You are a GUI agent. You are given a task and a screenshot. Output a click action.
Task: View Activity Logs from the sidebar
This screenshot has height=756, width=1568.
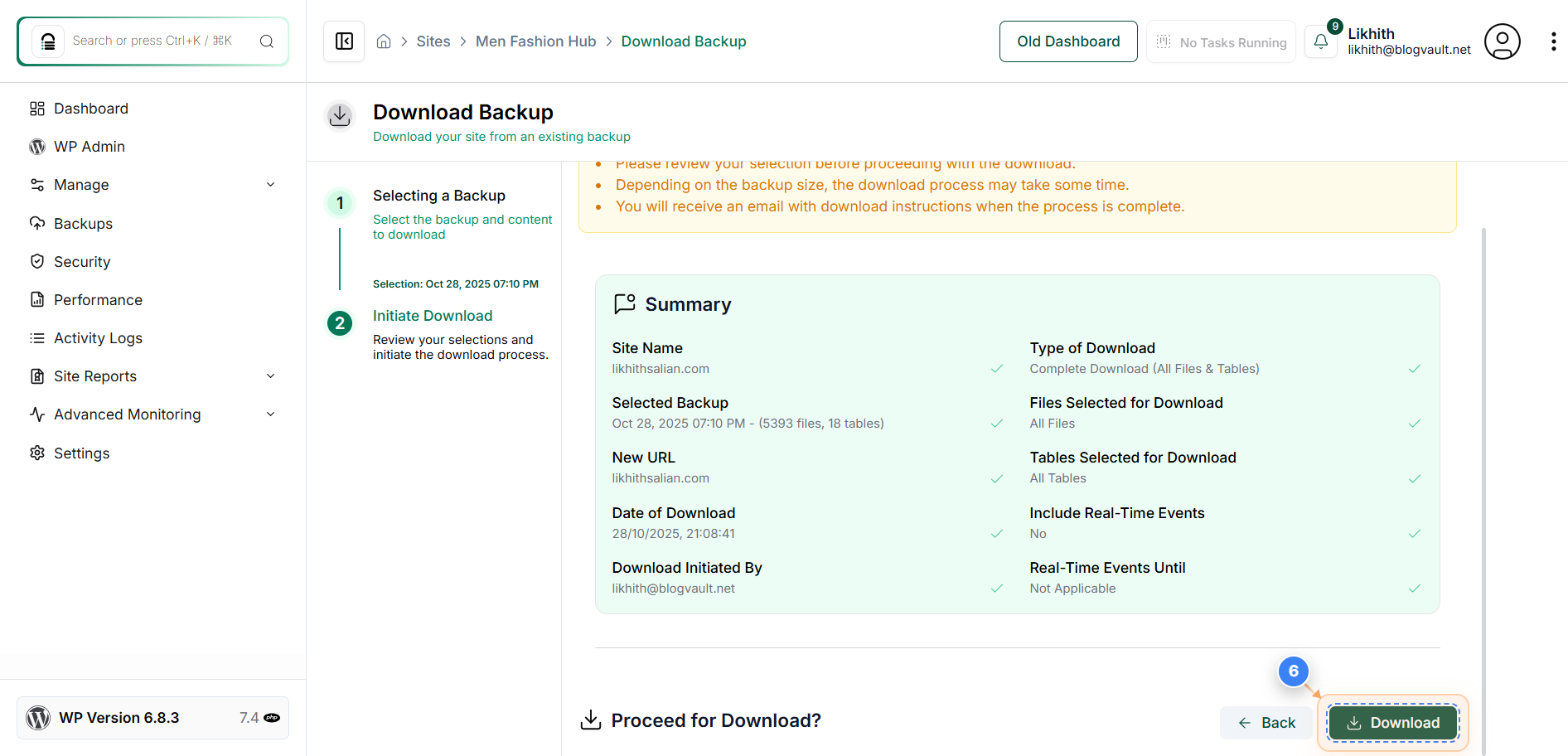(x=97, y=337)
